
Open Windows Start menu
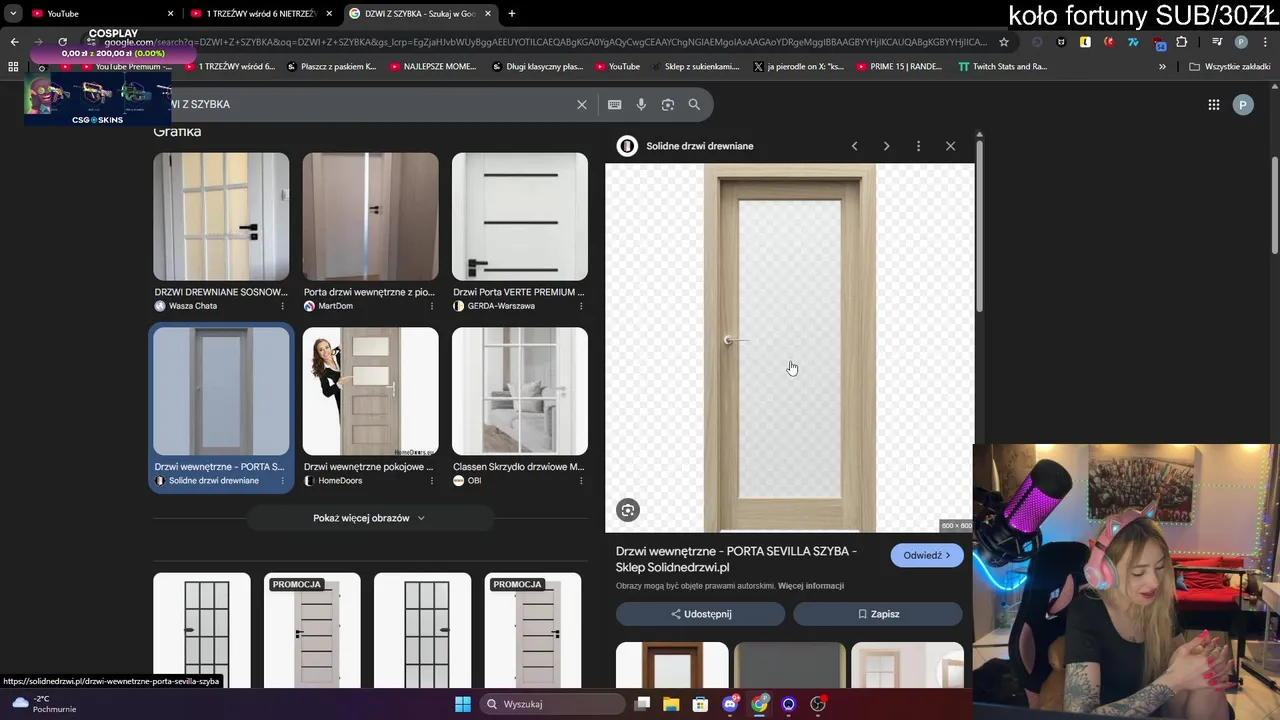click(x=462, y=704)
